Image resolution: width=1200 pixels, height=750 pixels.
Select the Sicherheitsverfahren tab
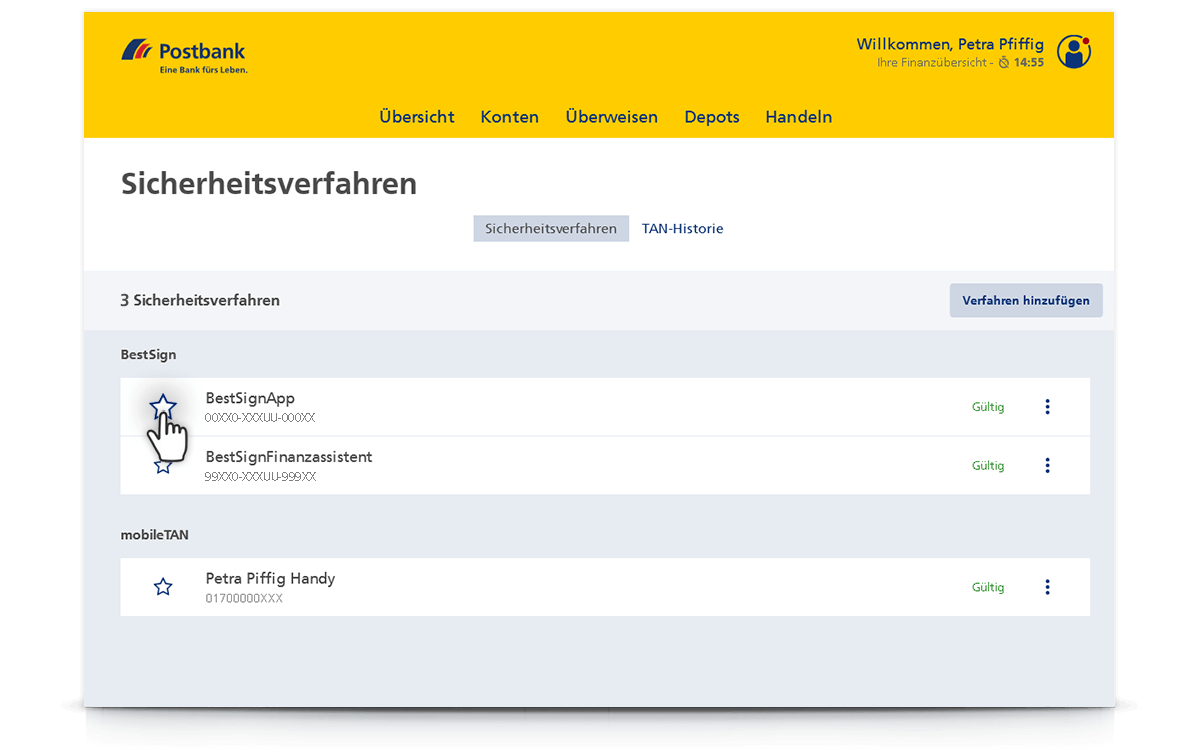(x=551, y=229)
